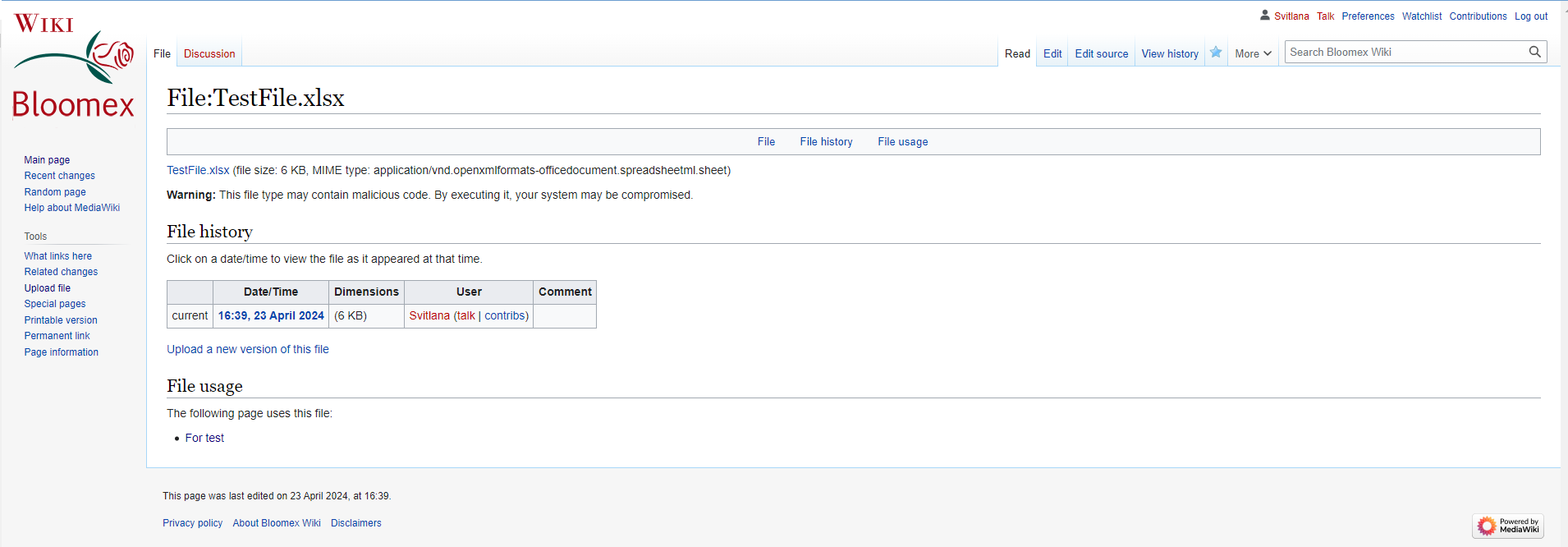The width and height of the screenshot is (1568, 547).
Task: Open Special pages
Action: 55,304
